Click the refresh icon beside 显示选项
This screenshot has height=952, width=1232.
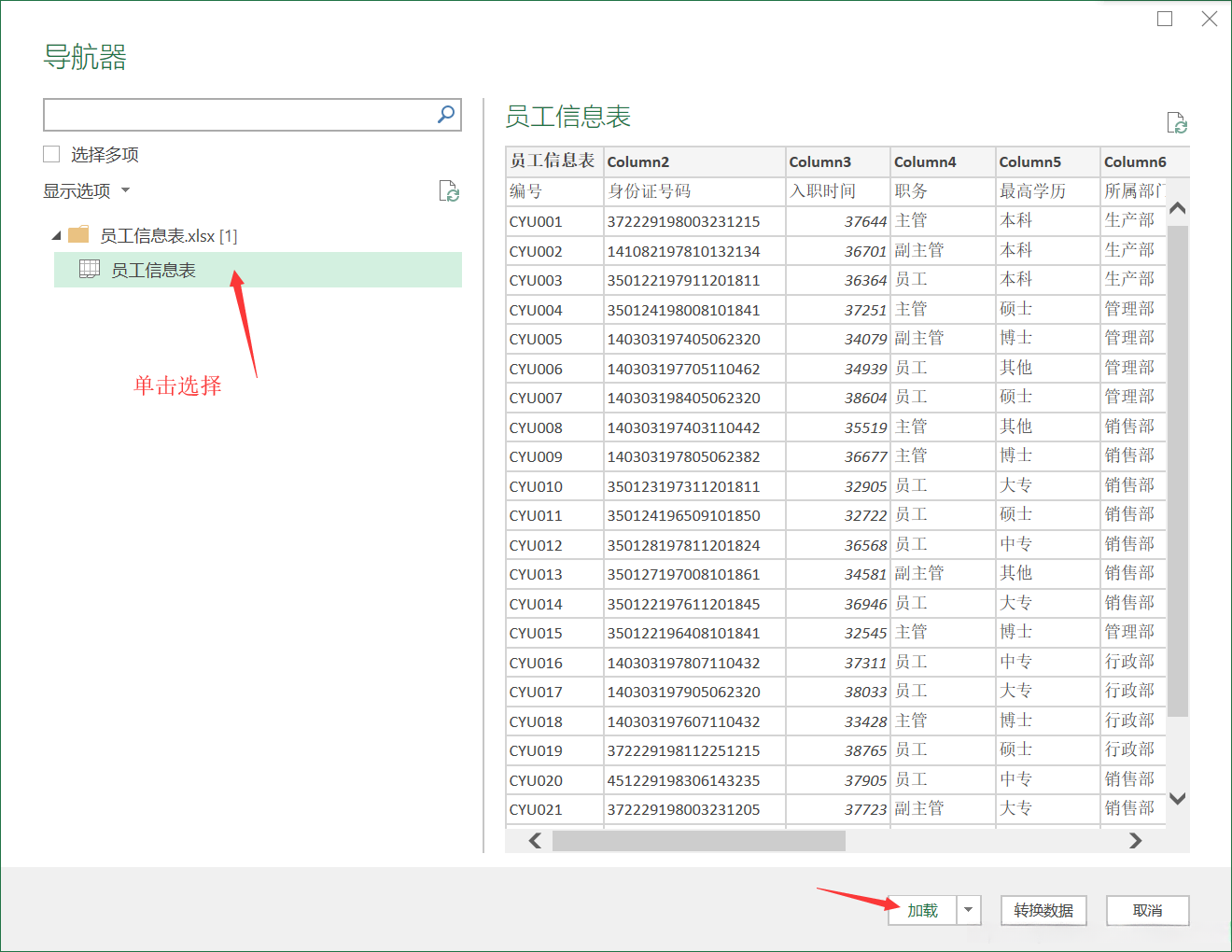449,191
